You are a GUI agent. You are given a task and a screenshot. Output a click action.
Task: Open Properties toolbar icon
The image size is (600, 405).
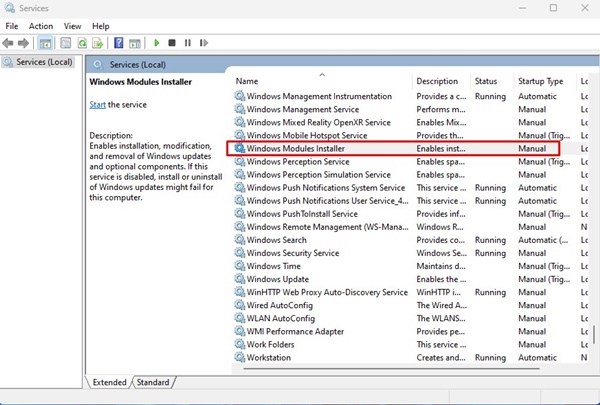(x=66, y=43)
